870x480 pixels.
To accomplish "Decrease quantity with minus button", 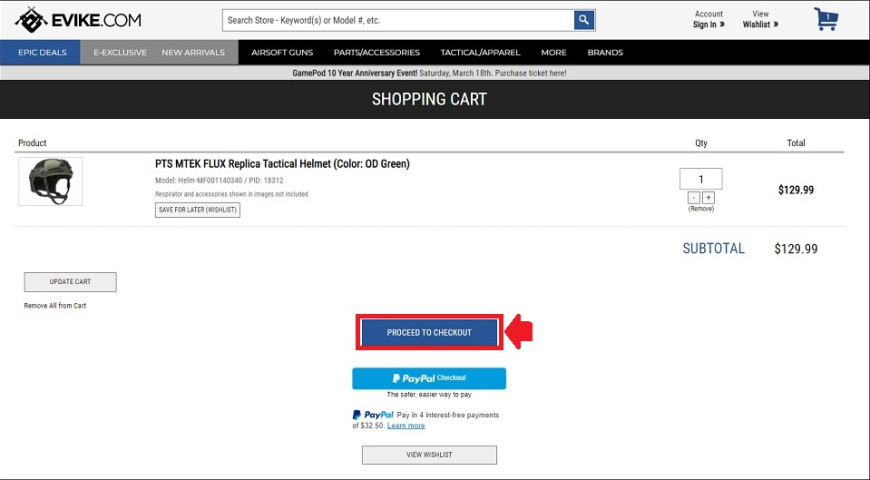I will click(694, 198).
